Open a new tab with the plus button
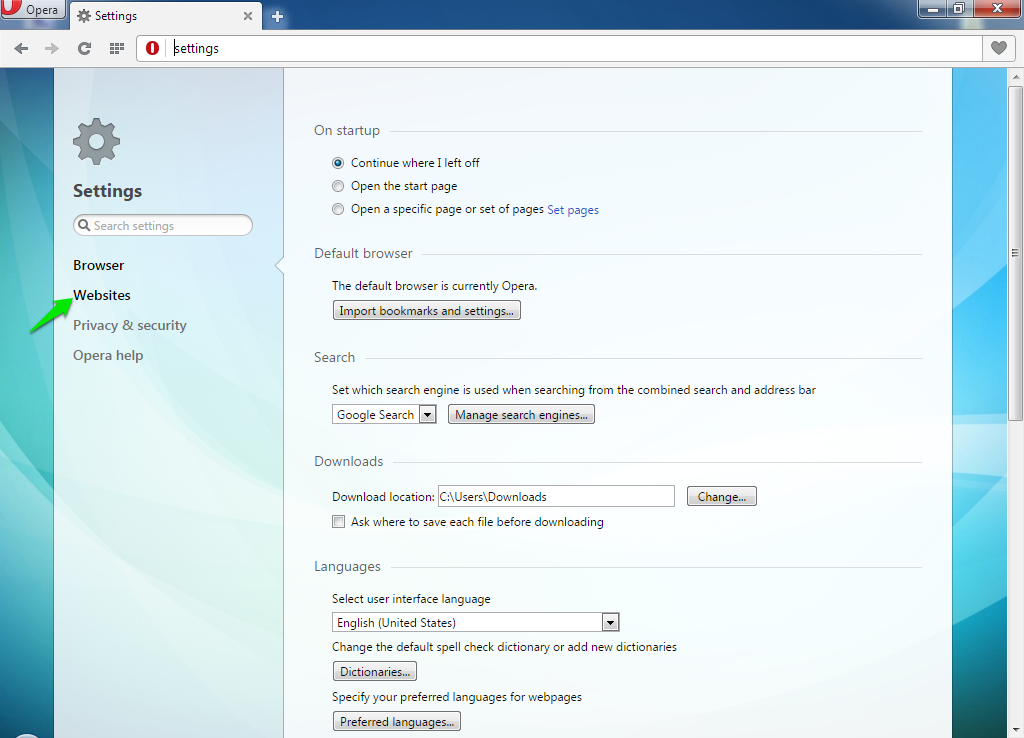The height and width of the screenshot is (738, 1024). (277, 15)
